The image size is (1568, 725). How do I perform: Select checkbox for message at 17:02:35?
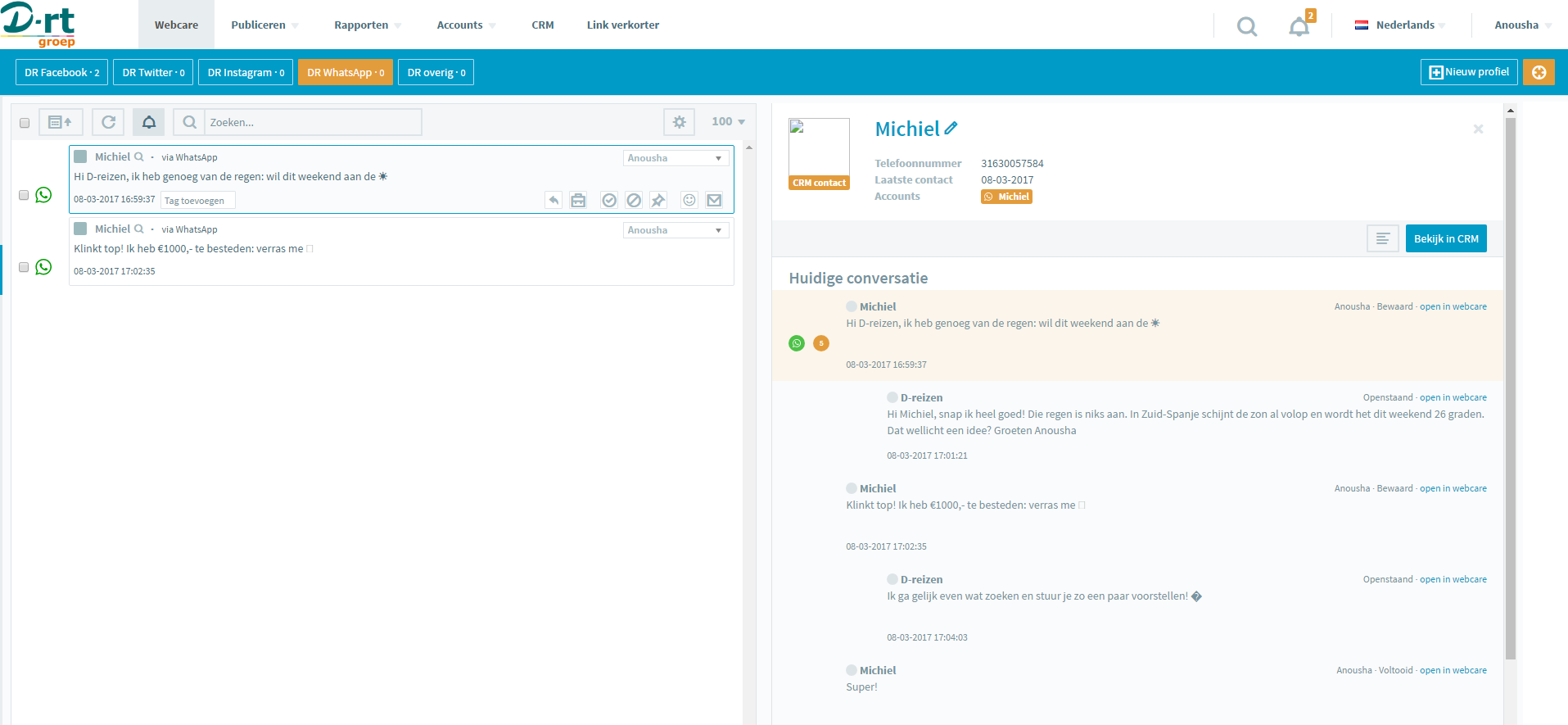[x=24, y=267]
